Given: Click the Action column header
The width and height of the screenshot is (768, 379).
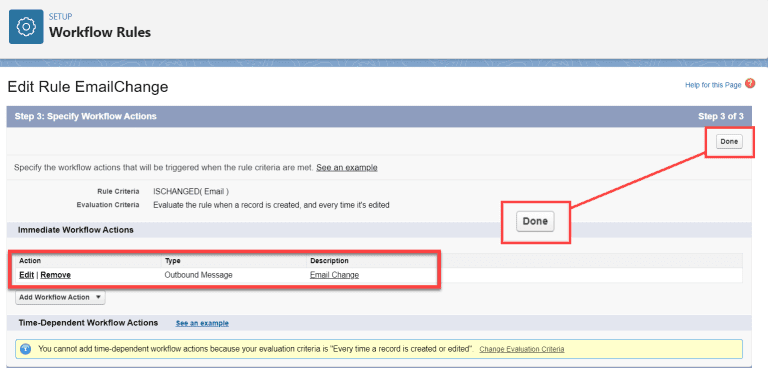Looking at the screenshot, I should [x=30, y=261].
